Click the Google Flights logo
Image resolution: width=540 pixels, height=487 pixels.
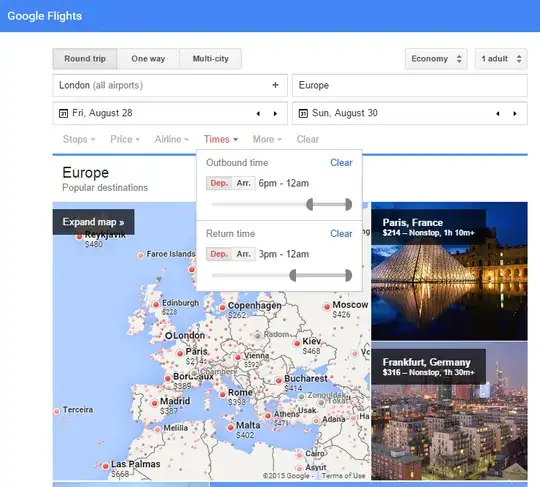pyautogui.click(x=45, y=16)
